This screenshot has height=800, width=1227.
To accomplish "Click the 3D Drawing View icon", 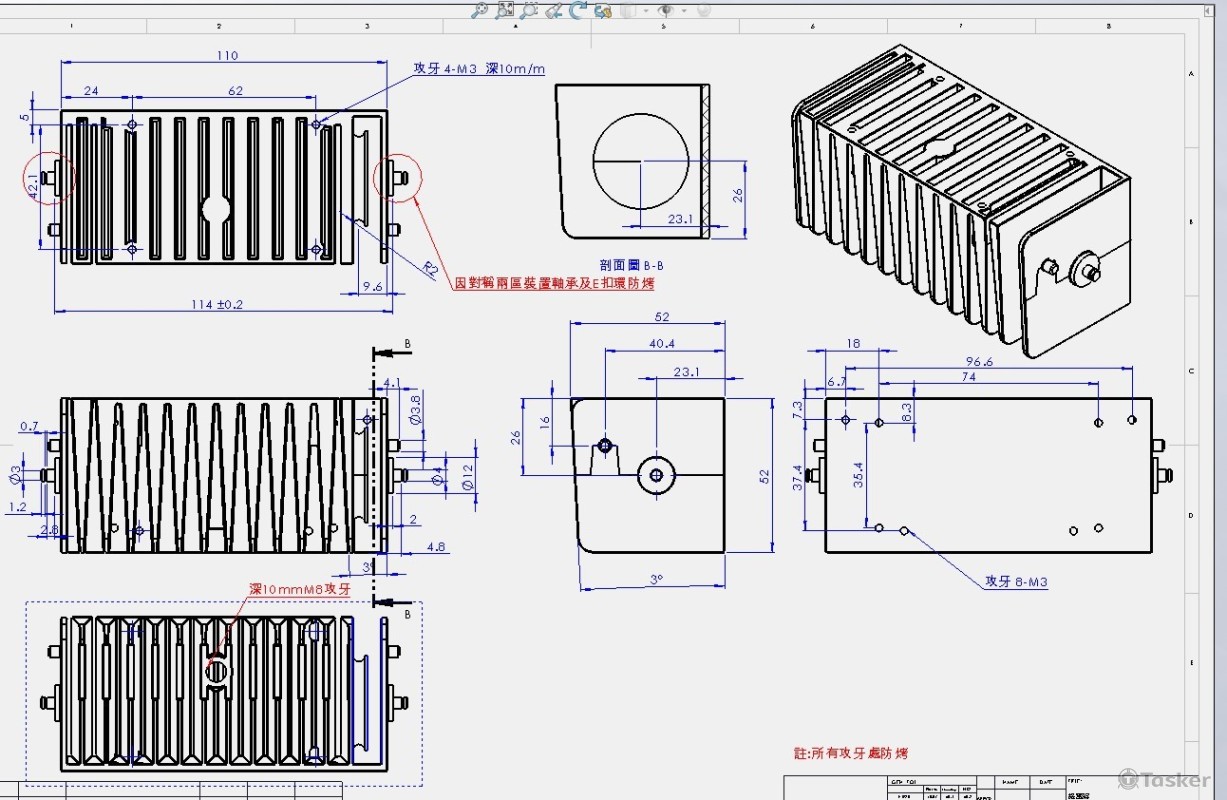I will tap(602, 10).
